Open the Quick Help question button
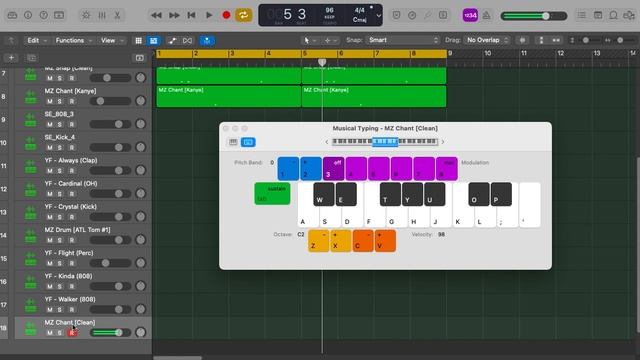Image resolution: width=640 pixels, height=360 pixels. click(x=43, y=16)
